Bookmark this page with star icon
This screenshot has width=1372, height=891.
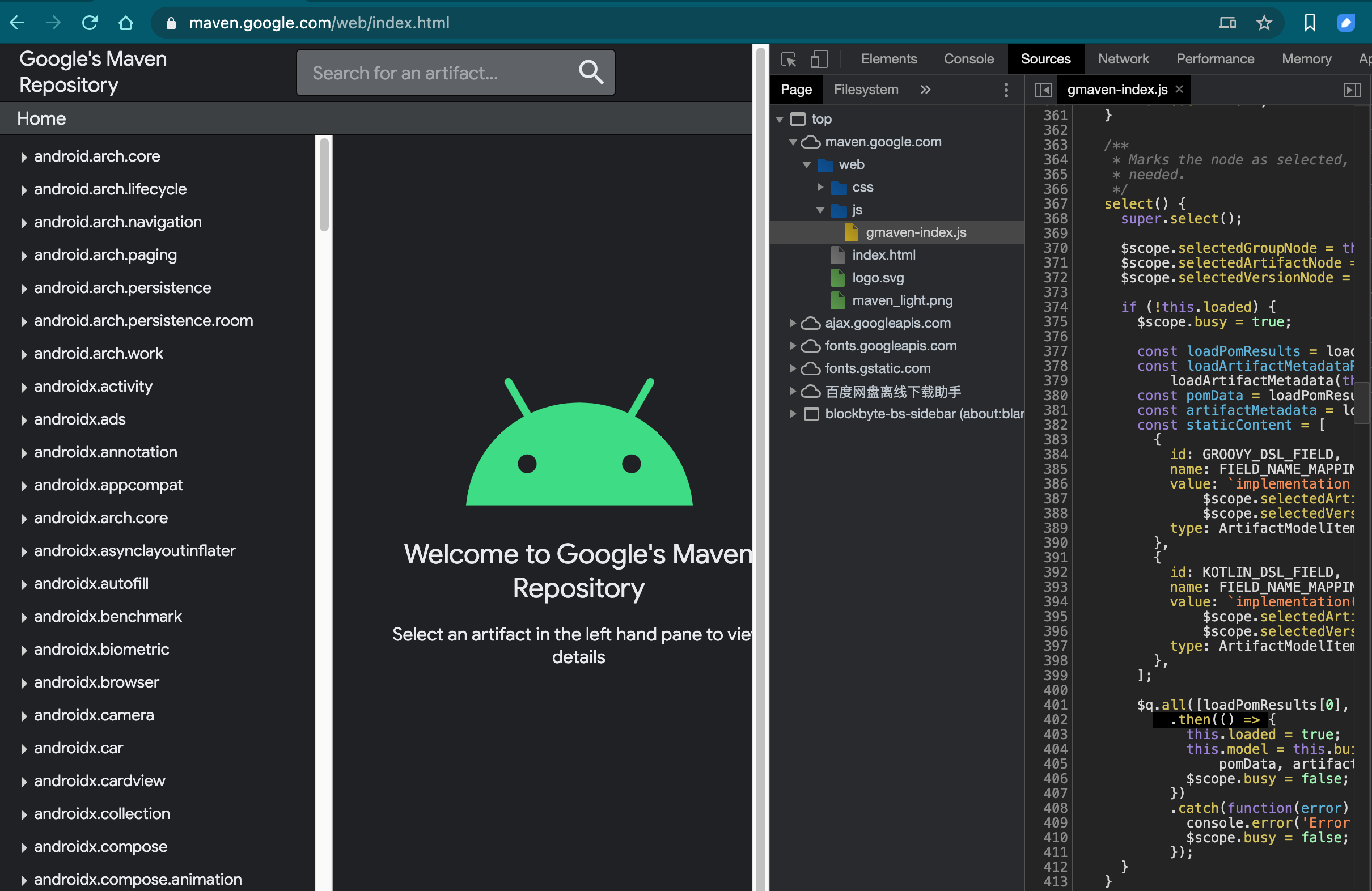click(1264, 23)
